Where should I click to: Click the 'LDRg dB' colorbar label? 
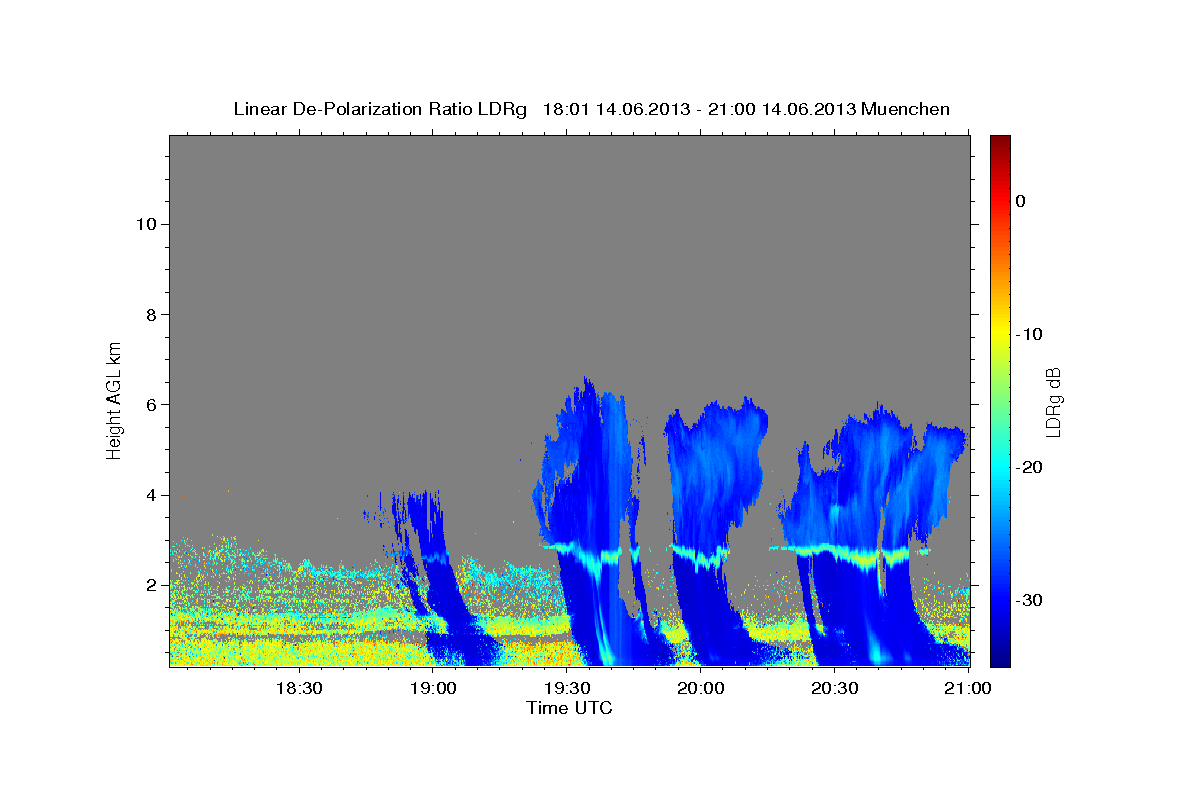(x=1053, y=402)
